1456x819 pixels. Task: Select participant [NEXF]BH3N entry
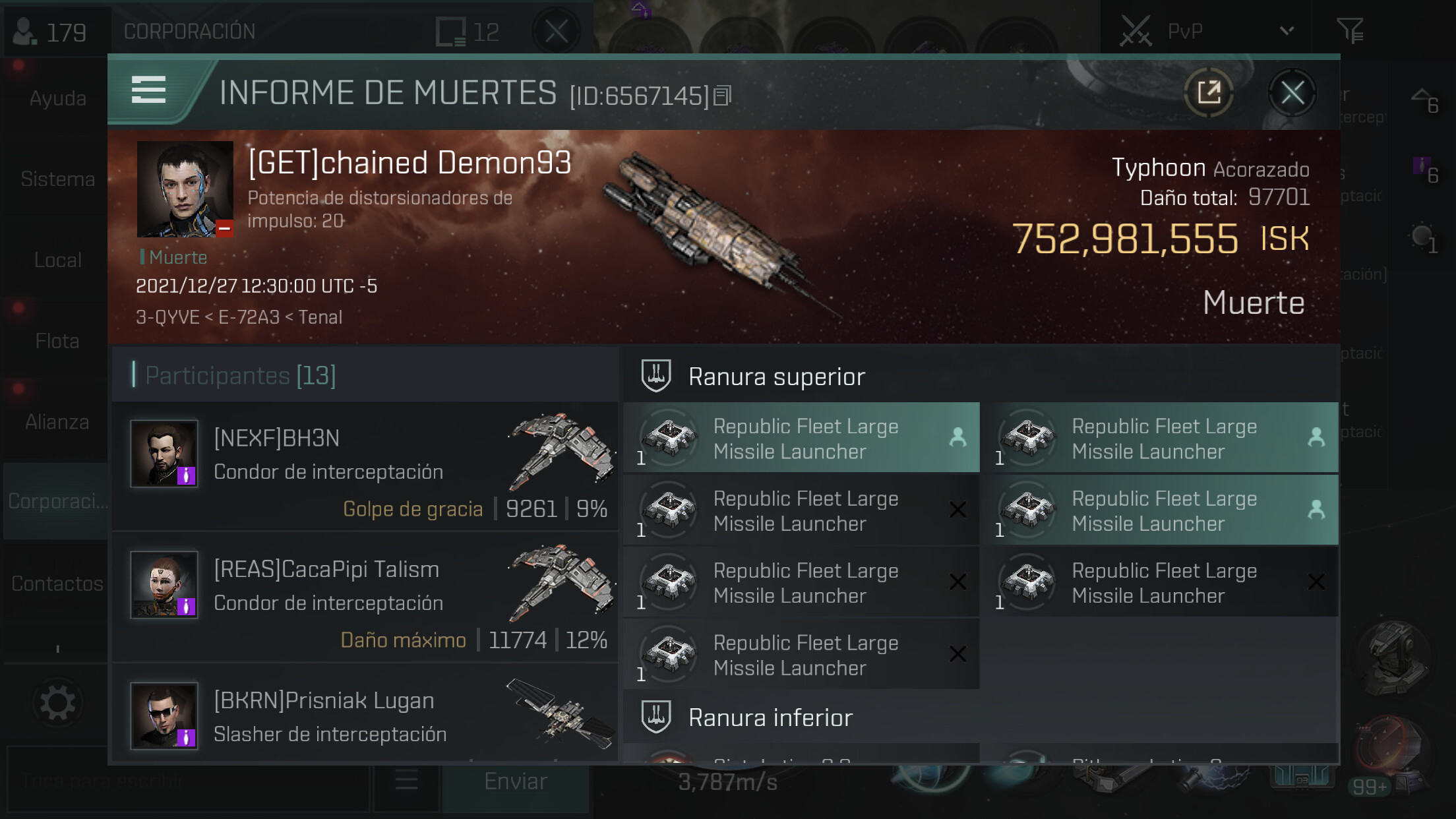pos(365,466)
